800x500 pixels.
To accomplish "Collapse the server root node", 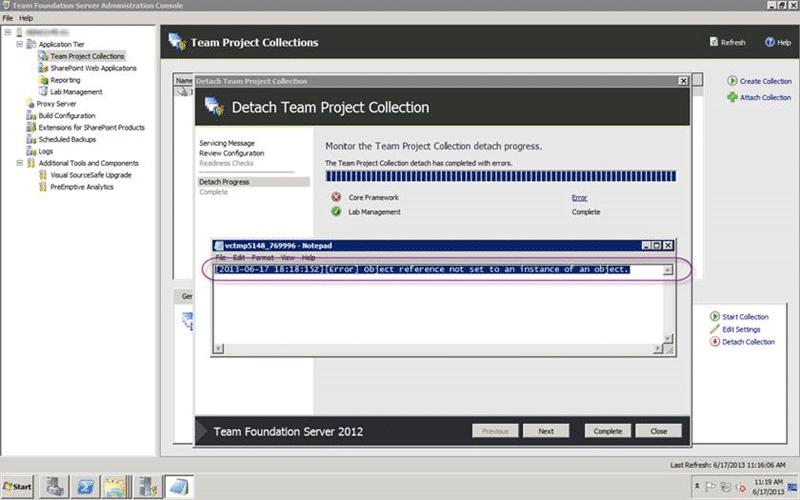I will coord(8,32).
